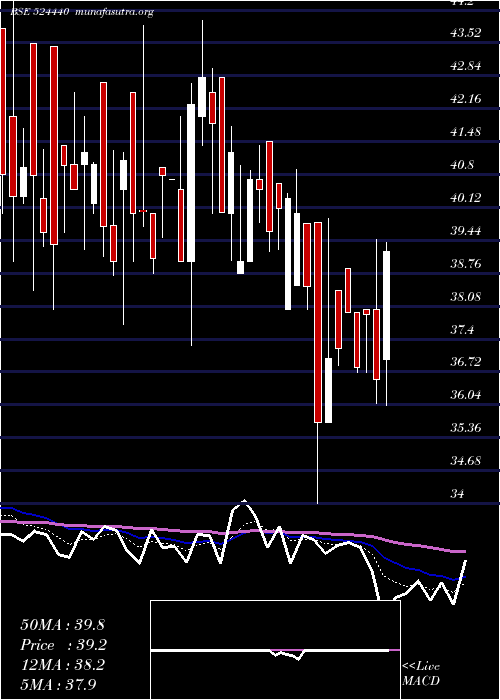Click the 5MA : 37.9 readout

coord(58,684)
